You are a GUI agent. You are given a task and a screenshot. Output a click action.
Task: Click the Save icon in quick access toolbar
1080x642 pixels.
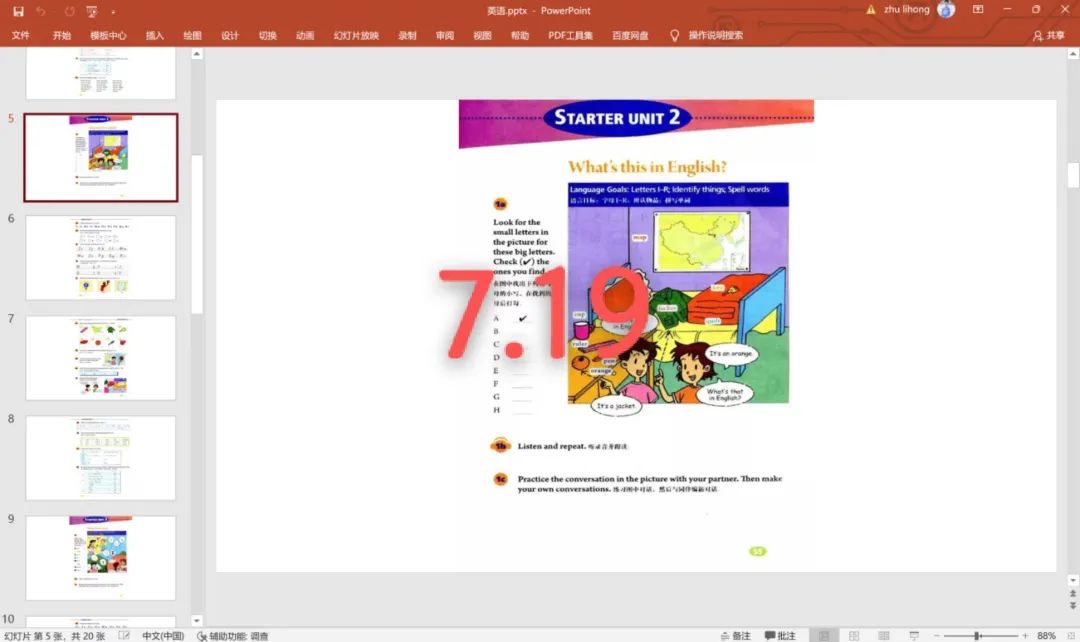click(18, 11)
